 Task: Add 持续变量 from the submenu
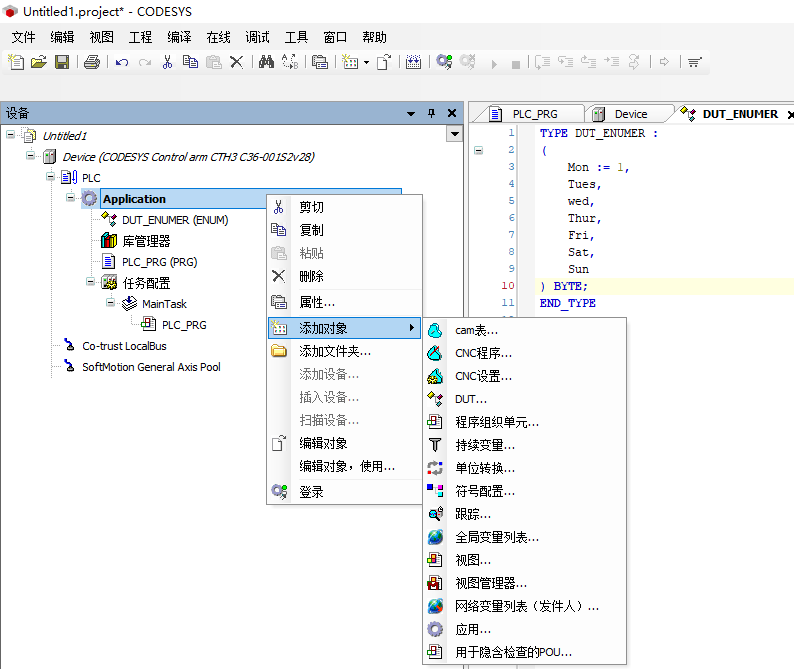pyautogui.click(x=524, y=446)
